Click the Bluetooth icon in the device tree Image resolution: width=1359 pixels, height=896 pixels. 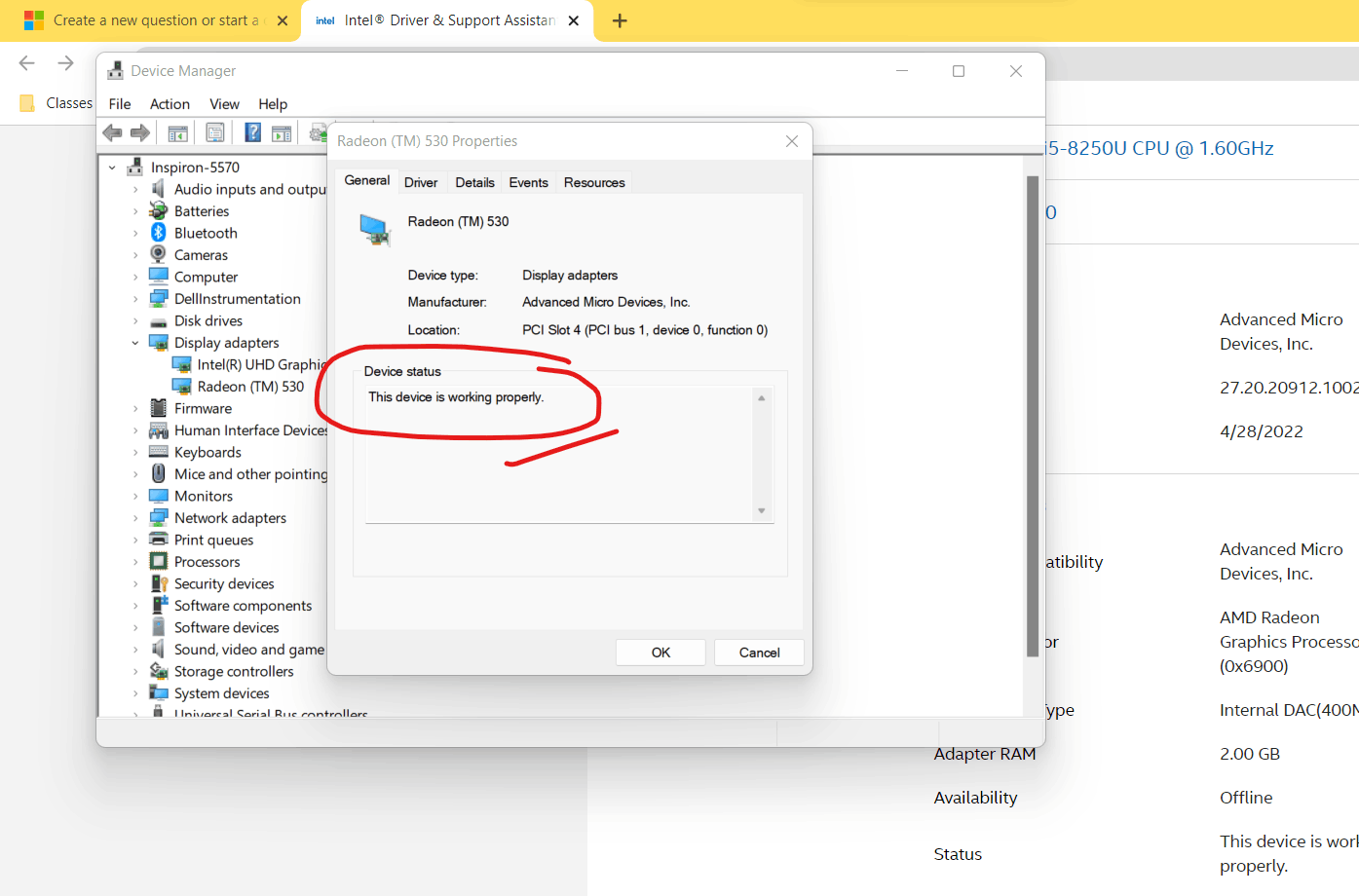(x=159, y=233)
